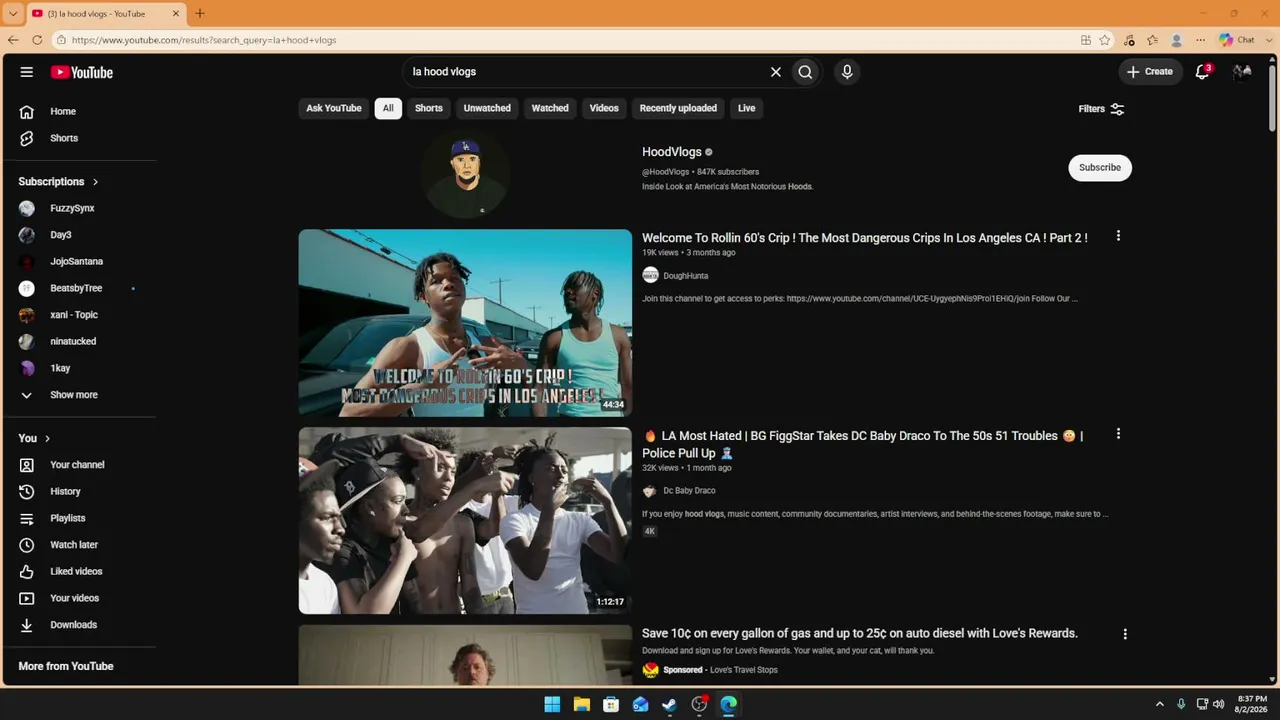Open the YouTube account avatar menu

point(1242,72)
